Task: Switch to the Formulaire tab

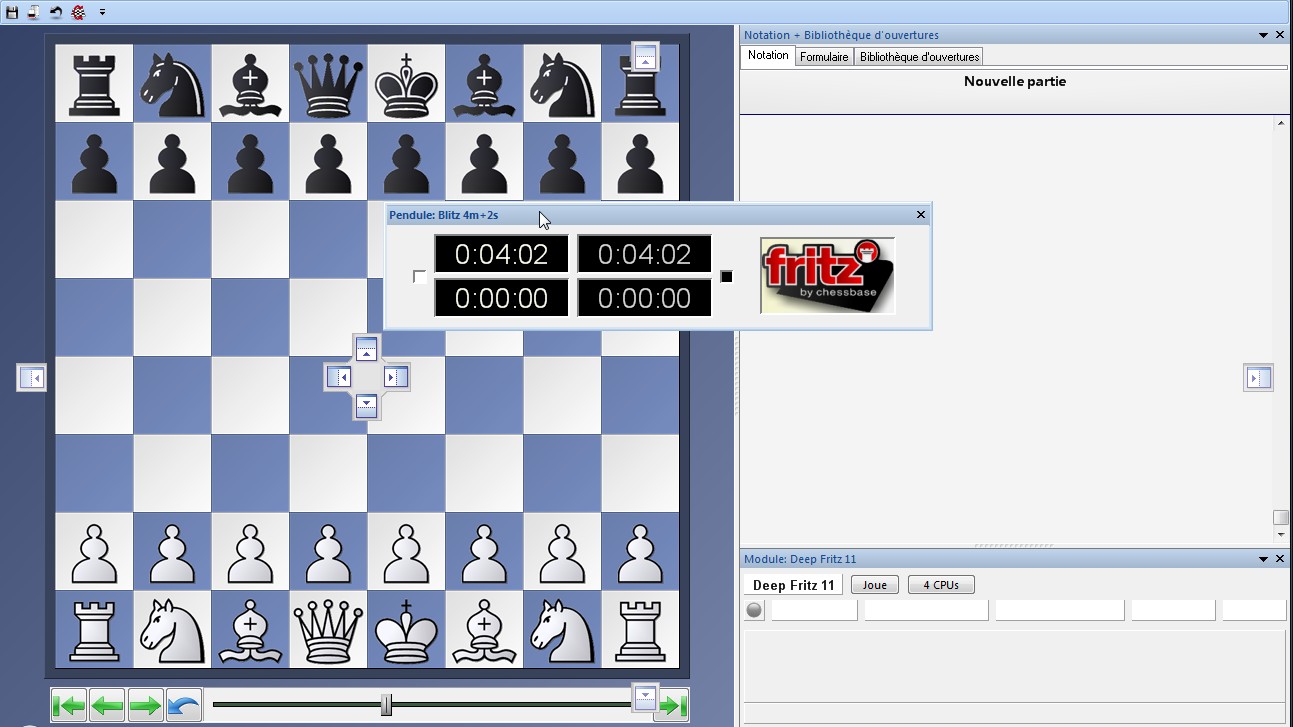Action: pos(824,57)
